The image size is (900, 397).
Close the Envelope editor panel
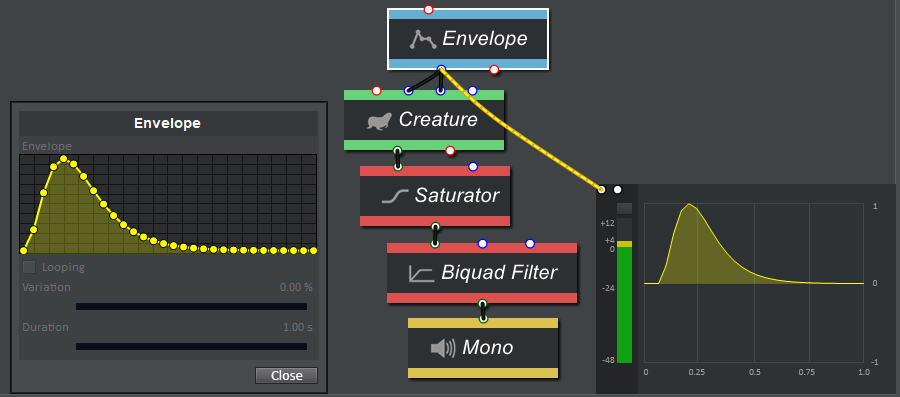coord(286,375)
